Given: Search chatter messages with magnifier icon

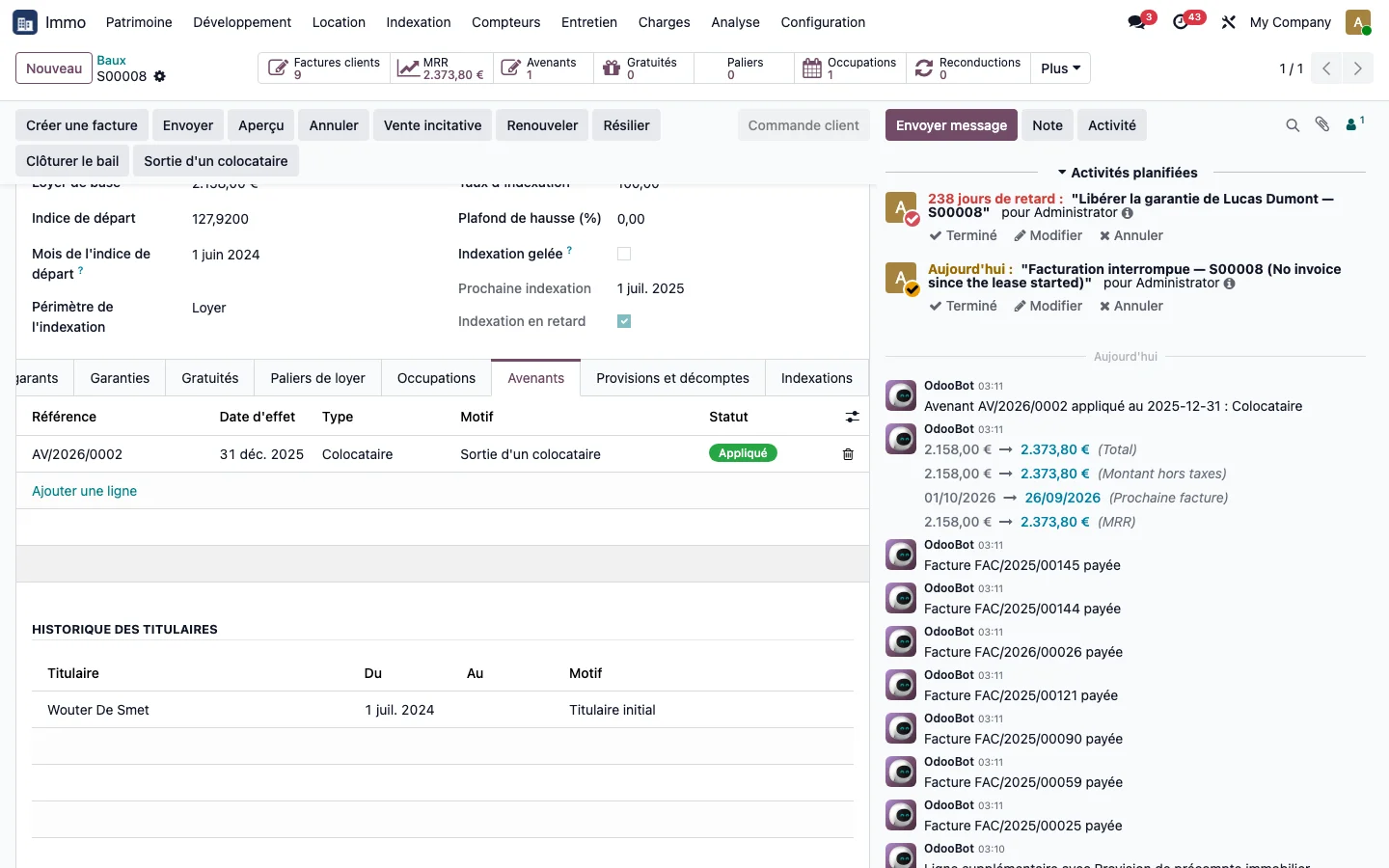Looking at the screenshot, I should point(1293,125).
